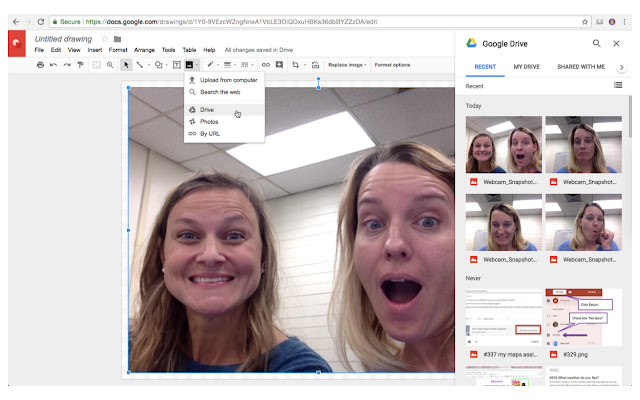Select the Text box tool
This screenshot has width=640, height=400.
point(177,64)
